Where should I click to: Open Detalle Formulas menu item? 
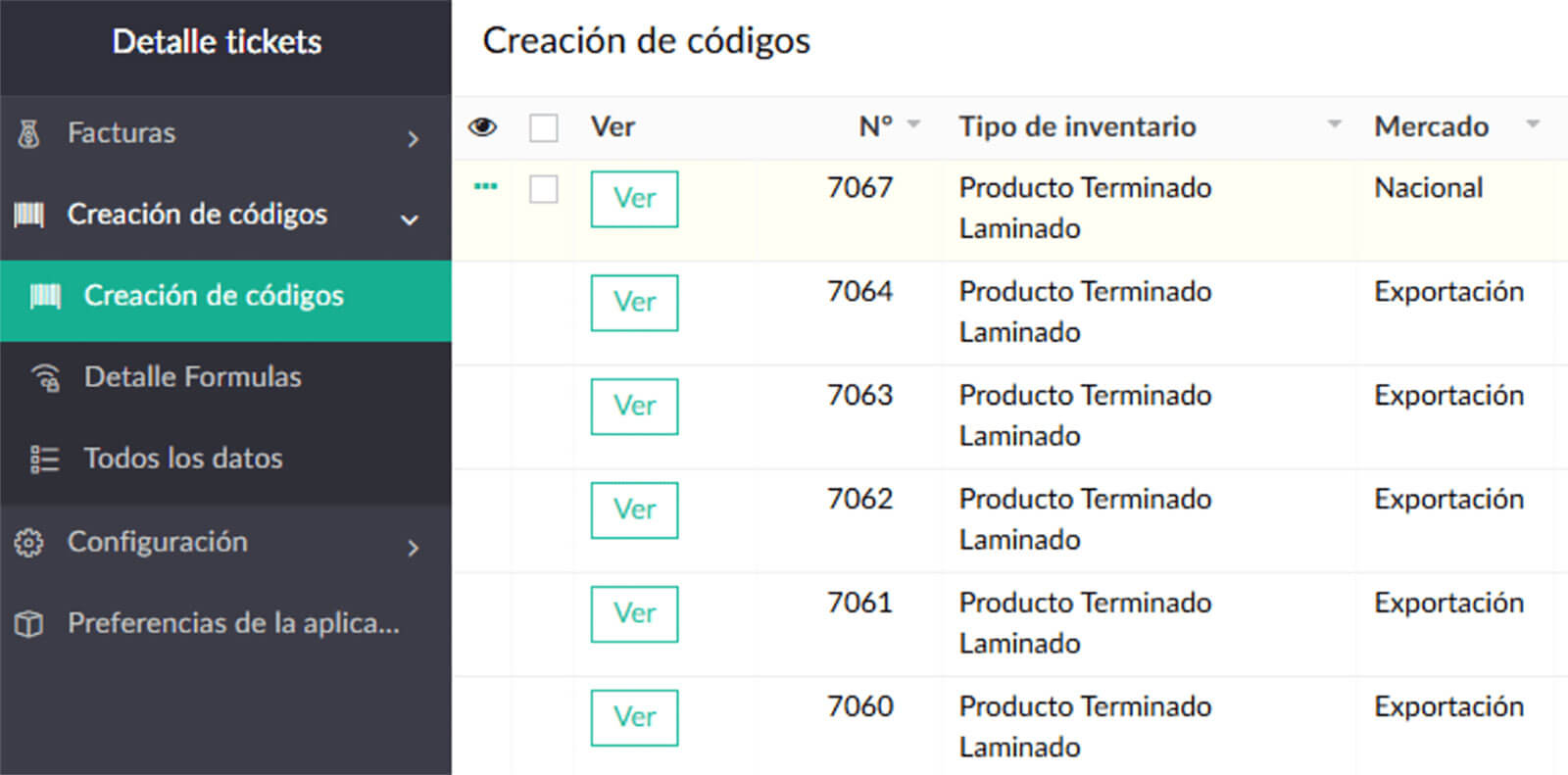tap(192, 377)
